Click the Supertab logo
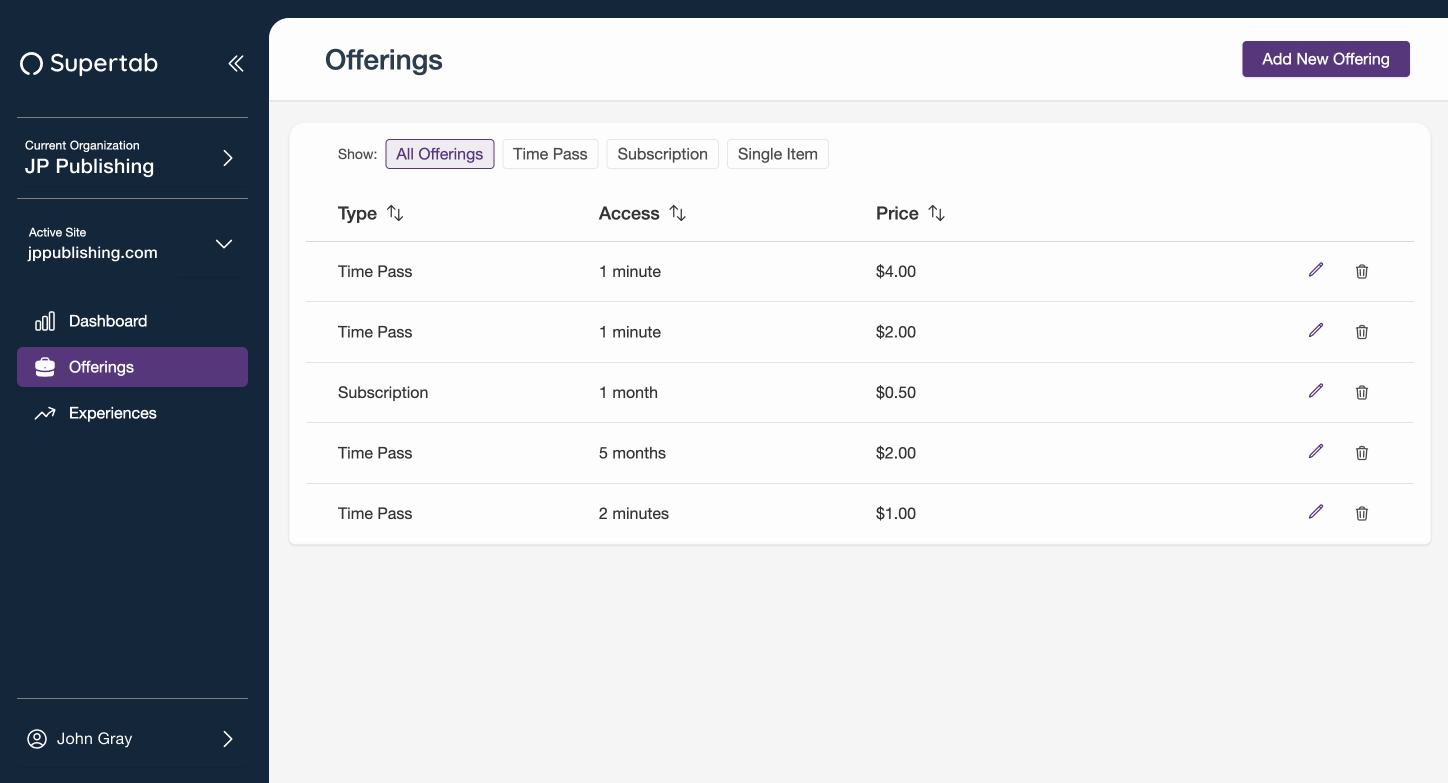This screenshot has width=1448, height=783. (x=89, y=63)
